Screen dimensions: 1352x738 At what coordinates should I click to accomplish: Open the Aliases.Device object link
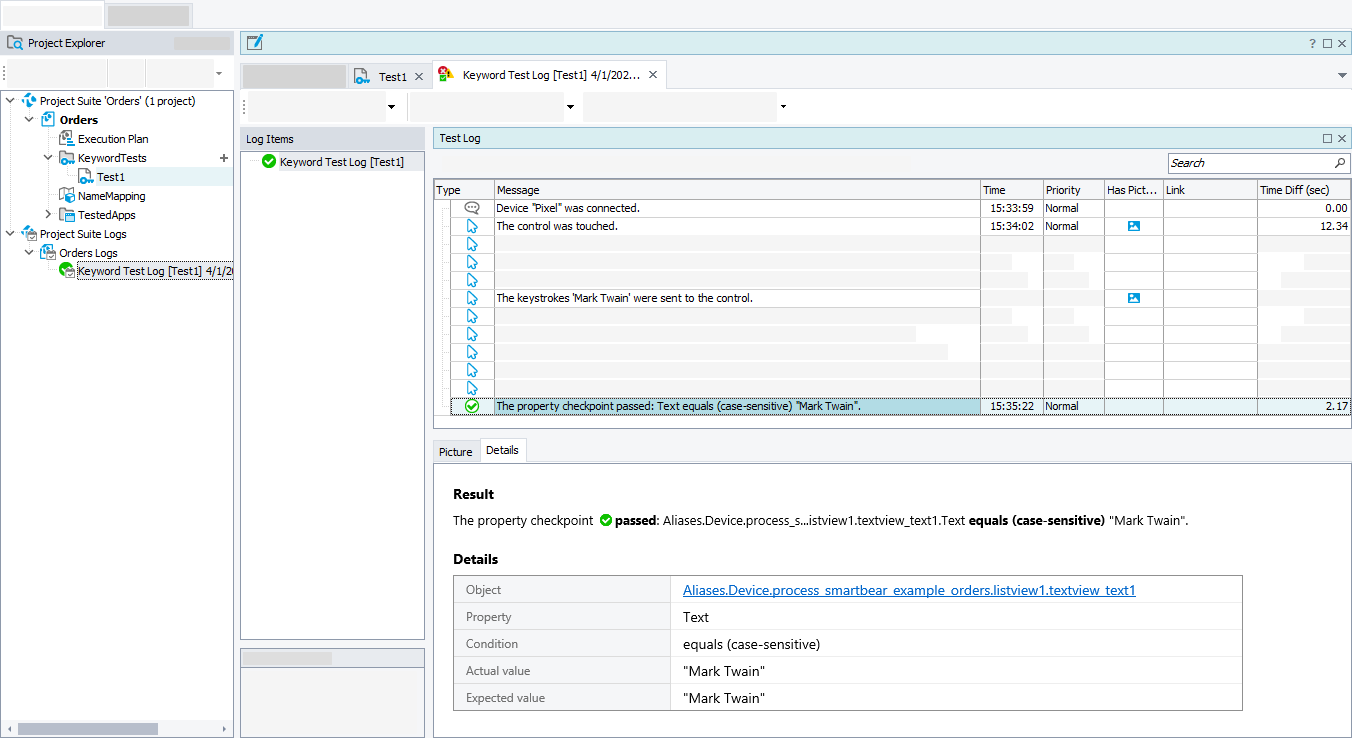tap(908, 590)
